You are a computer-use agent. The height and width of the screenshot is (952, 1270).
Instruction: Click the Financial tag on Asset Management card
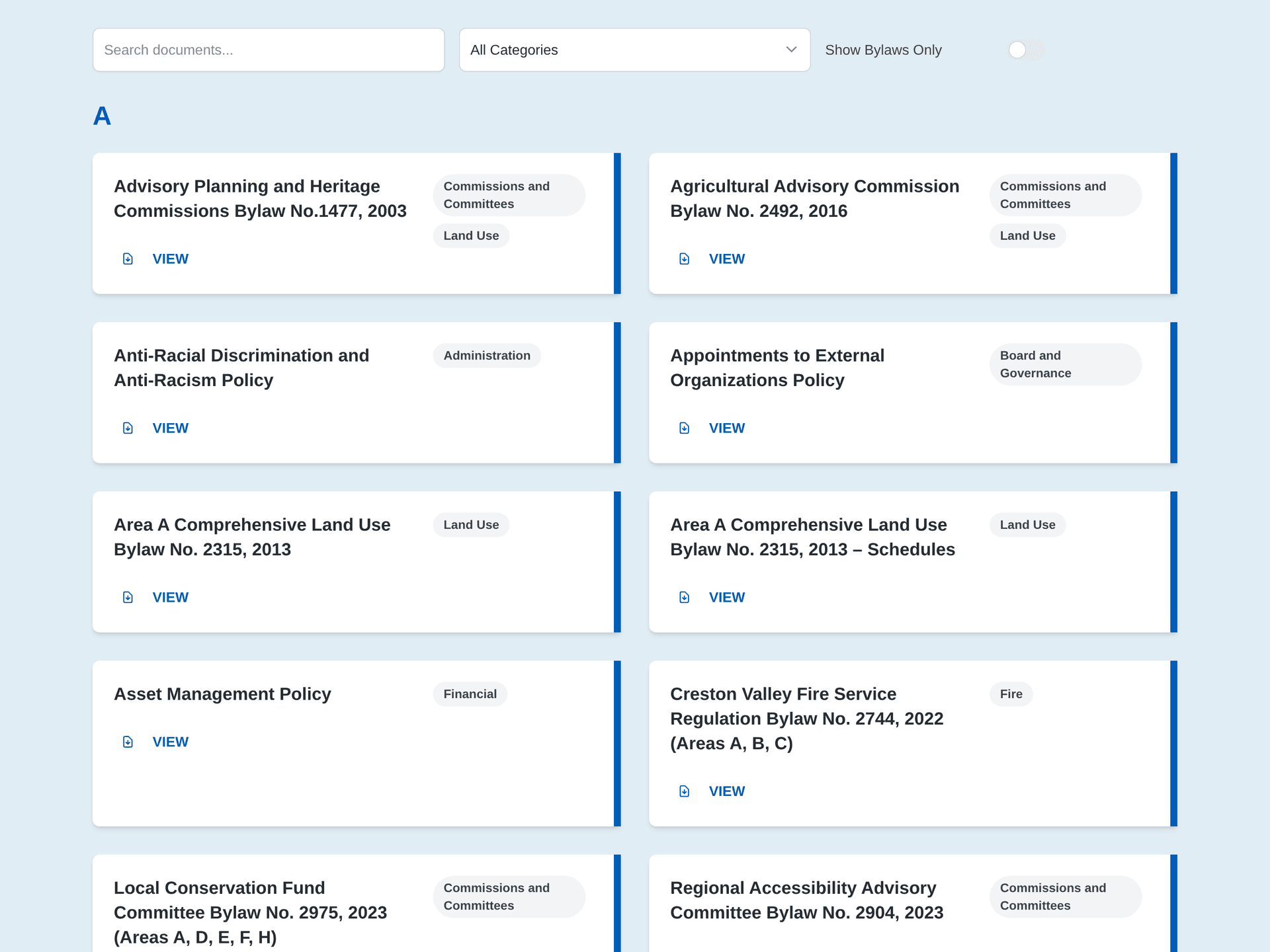click(470, 694)
